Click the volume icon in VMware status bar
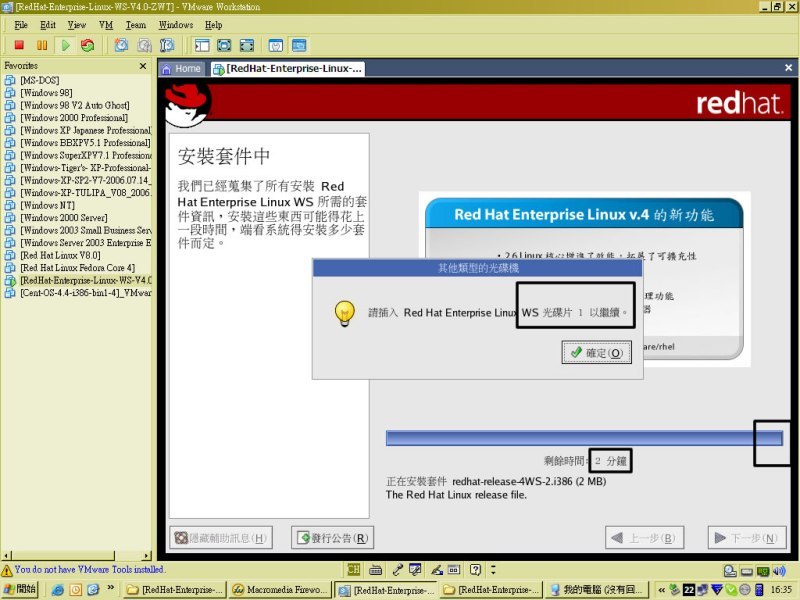 coord(779,570)
